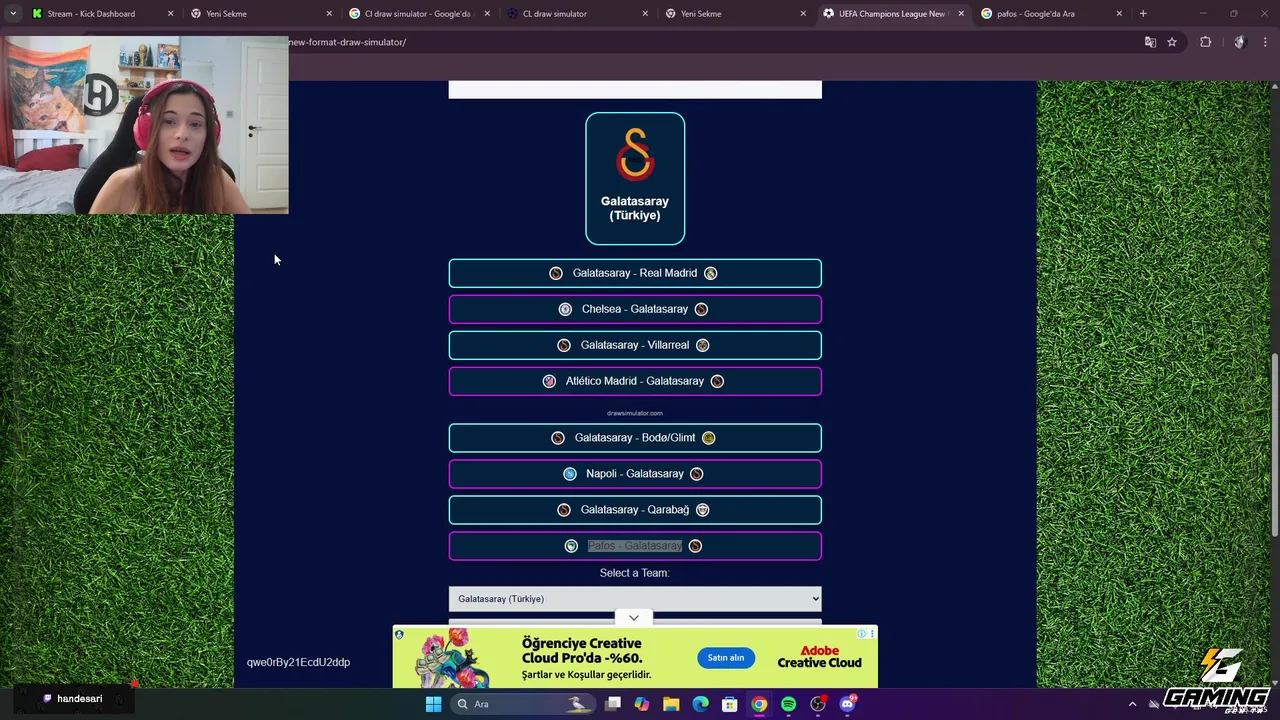Open Copilot from the taskbar
Screen dimensions: 1280x720
click(x=641, y=704)
